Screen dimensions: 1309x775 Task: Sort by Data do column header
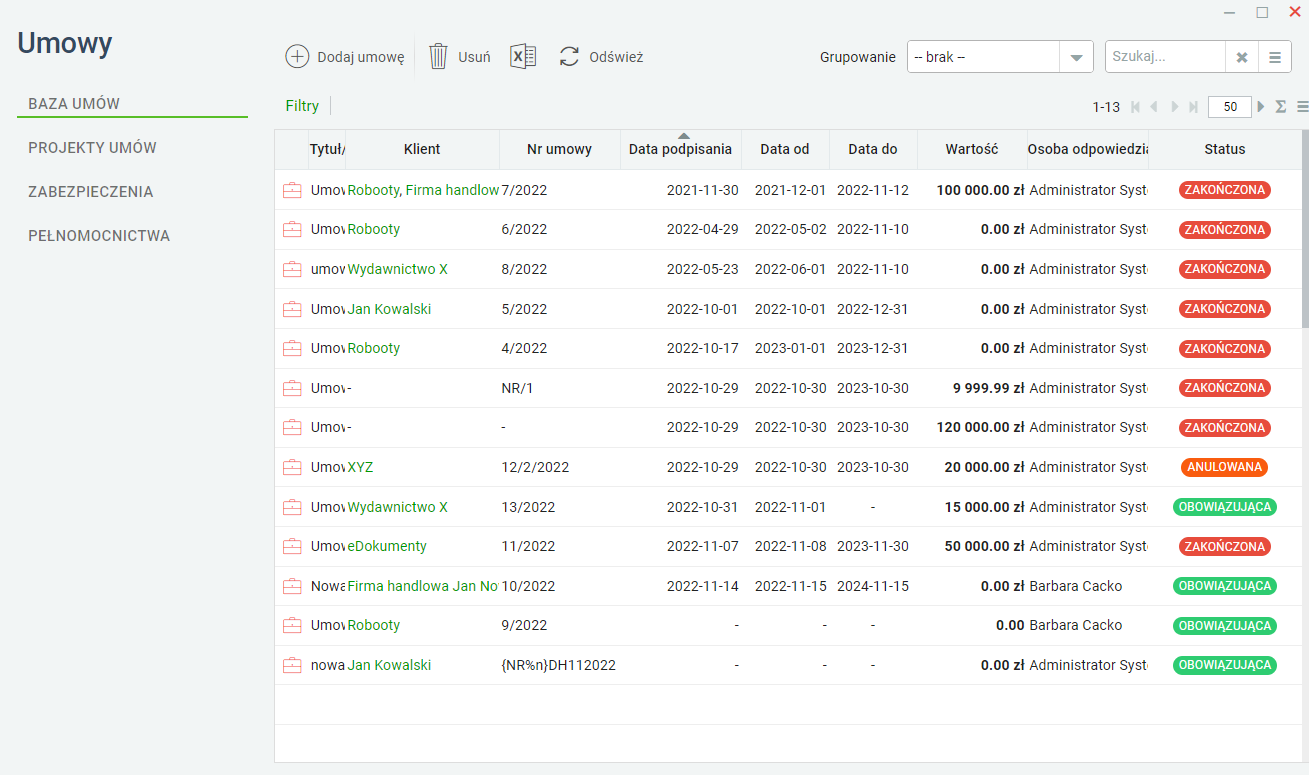point(873,149)
